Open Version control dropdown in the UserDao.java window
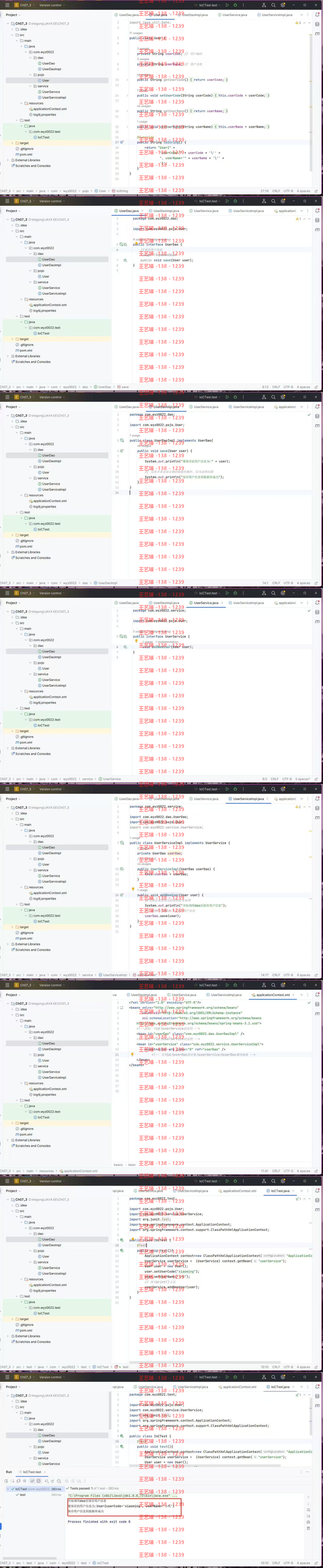 (52, 201)
